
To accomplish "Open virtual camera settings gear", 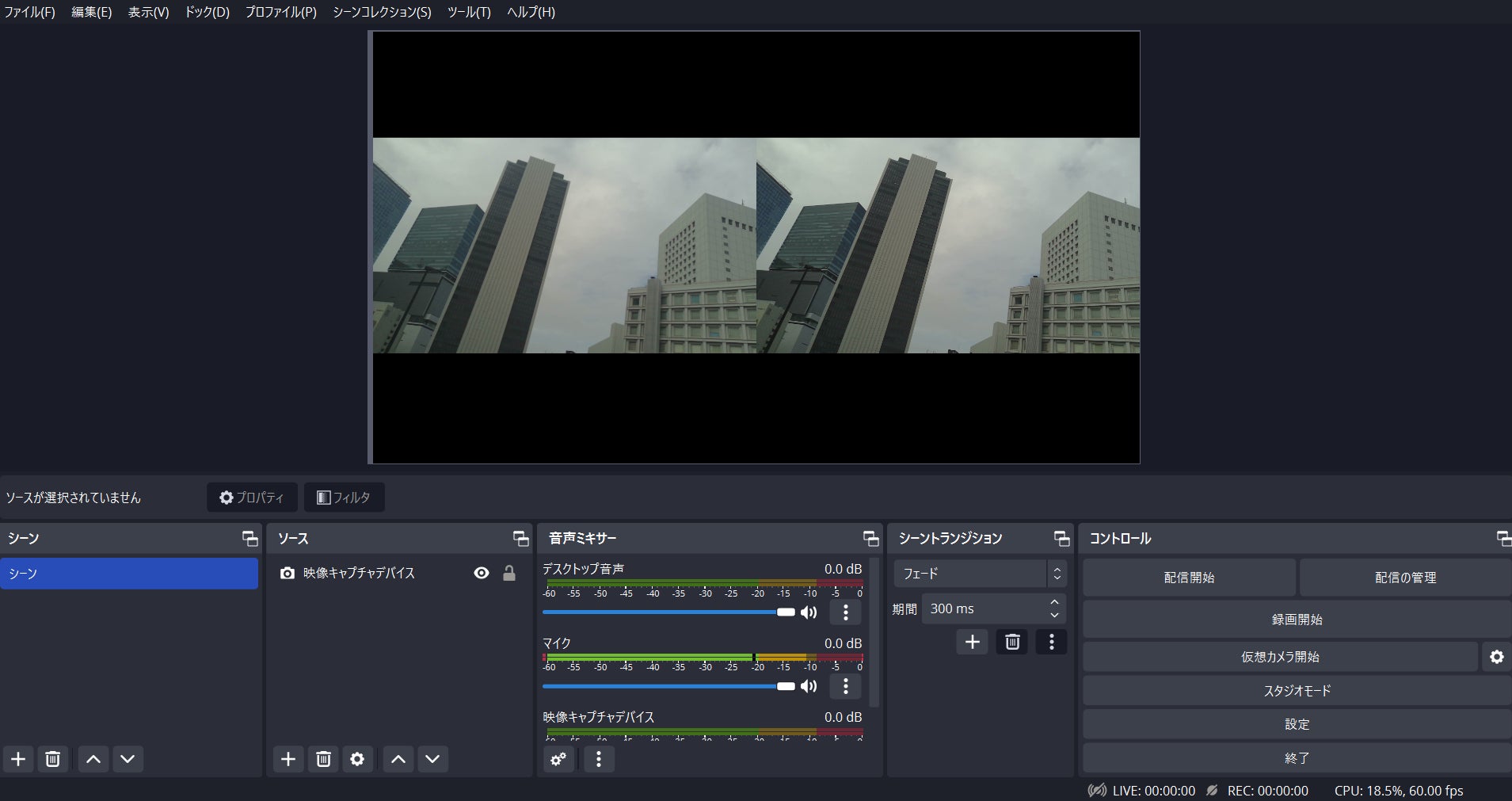I will (x=1496, y=657).
